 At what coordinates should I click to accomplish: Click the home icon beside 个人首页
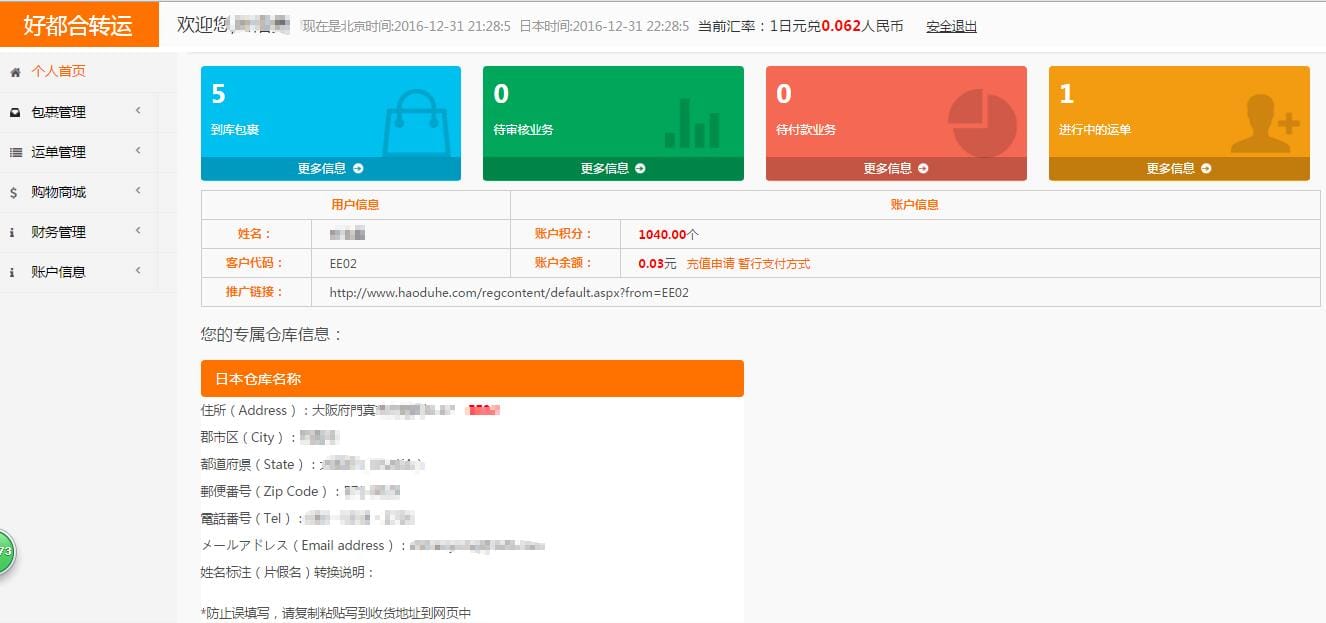(15, 72)
